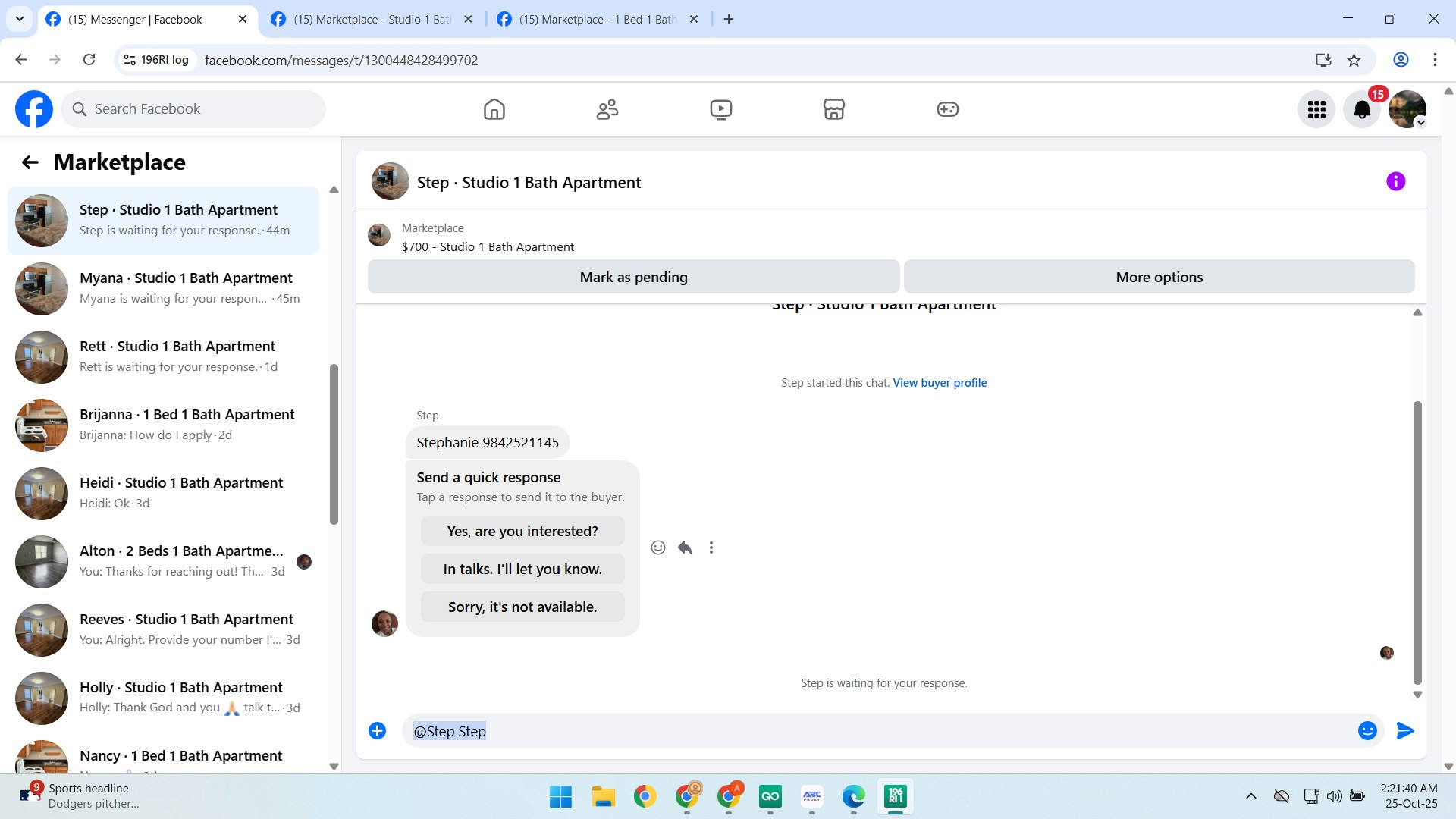Open Windows Start menu

click(561, 797)
